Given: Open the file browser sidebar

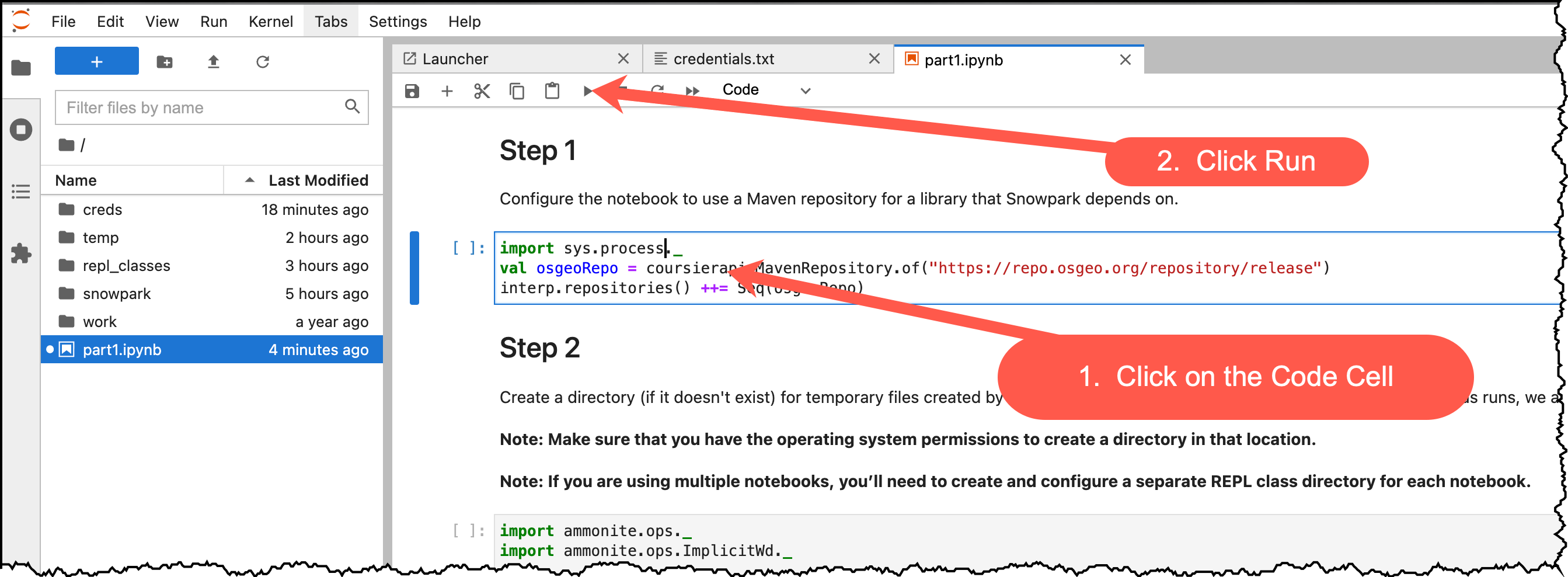Looking at the screenshot, I should click(x=20, y=68).
